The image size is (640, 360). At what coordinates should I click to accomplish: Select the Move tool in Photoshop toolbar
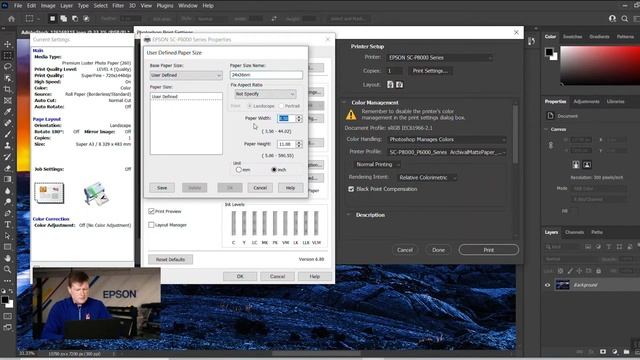point(7,44)
